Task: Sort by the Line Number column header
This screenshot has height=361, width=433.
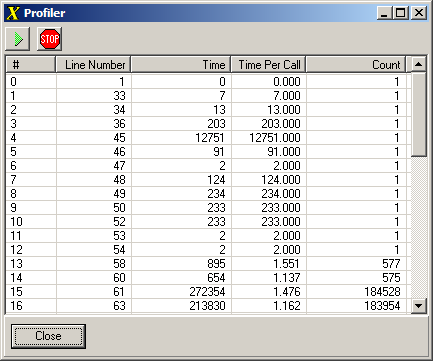Action: click(x=93, y=64)
